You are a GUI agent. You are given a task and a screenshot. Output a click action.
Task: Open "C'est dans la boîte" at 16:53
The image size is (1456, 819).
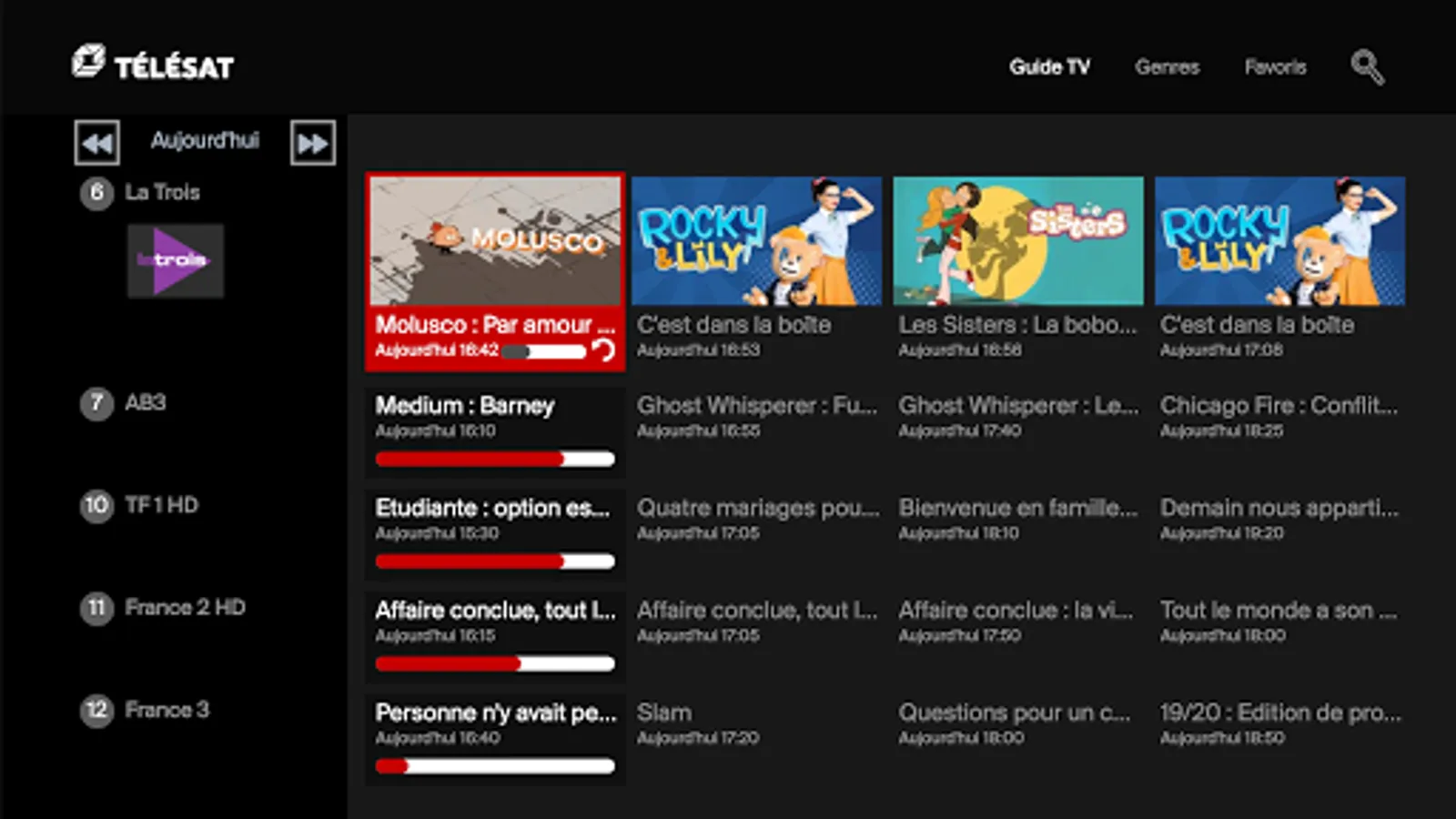(x=734, y=325)
